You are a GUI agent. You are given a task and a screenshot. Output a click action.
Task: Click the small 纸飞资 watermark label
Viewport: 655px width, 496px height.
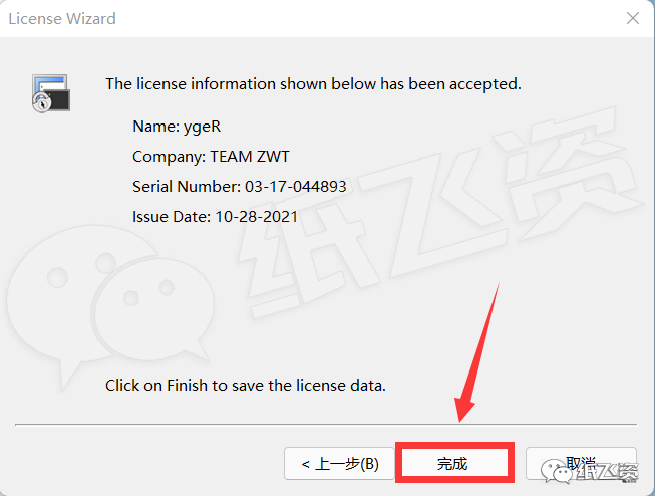pyautogui.click(x=608, y=473)
